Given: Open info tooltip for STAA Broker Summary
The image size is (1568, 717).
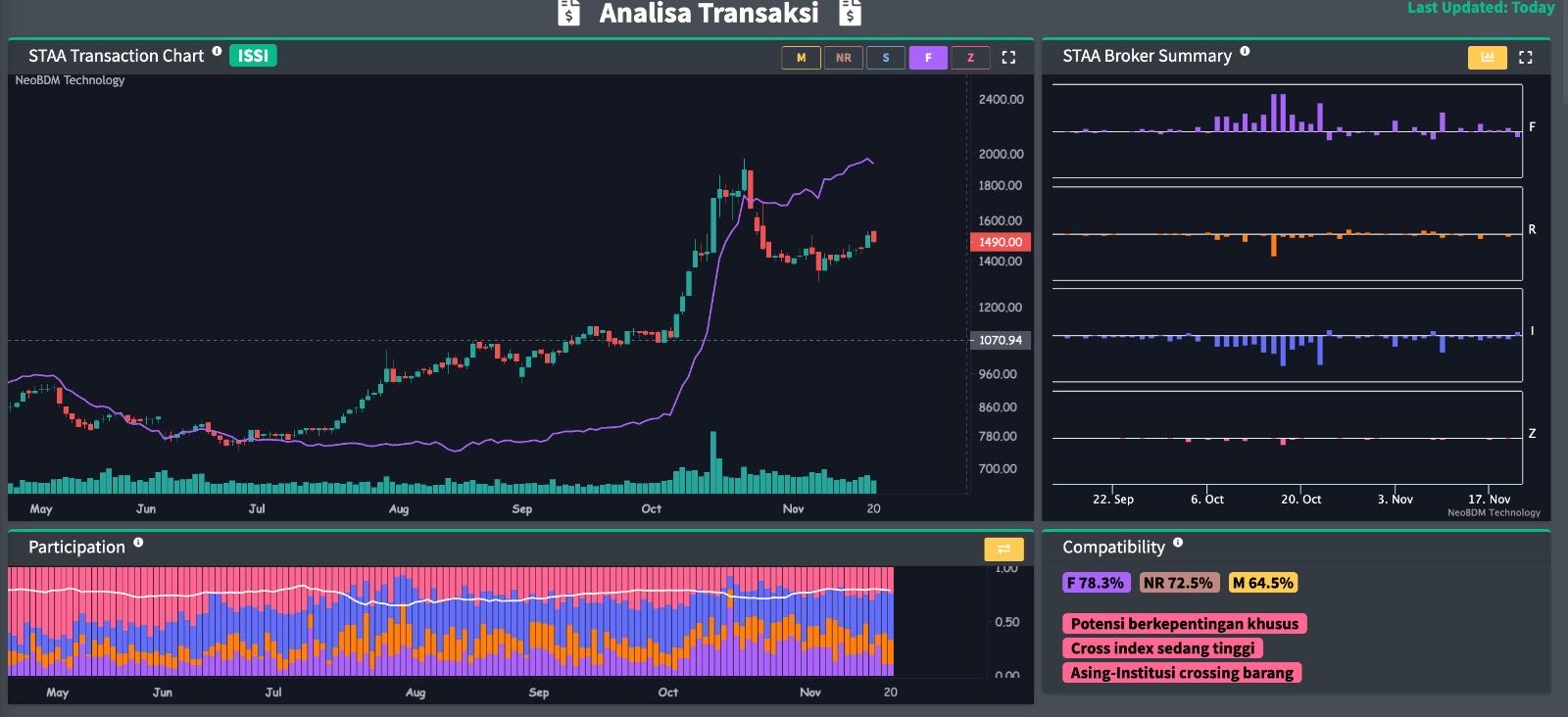Looking at the screenshot, I should pyautogui.click(x=1245, y=51).
